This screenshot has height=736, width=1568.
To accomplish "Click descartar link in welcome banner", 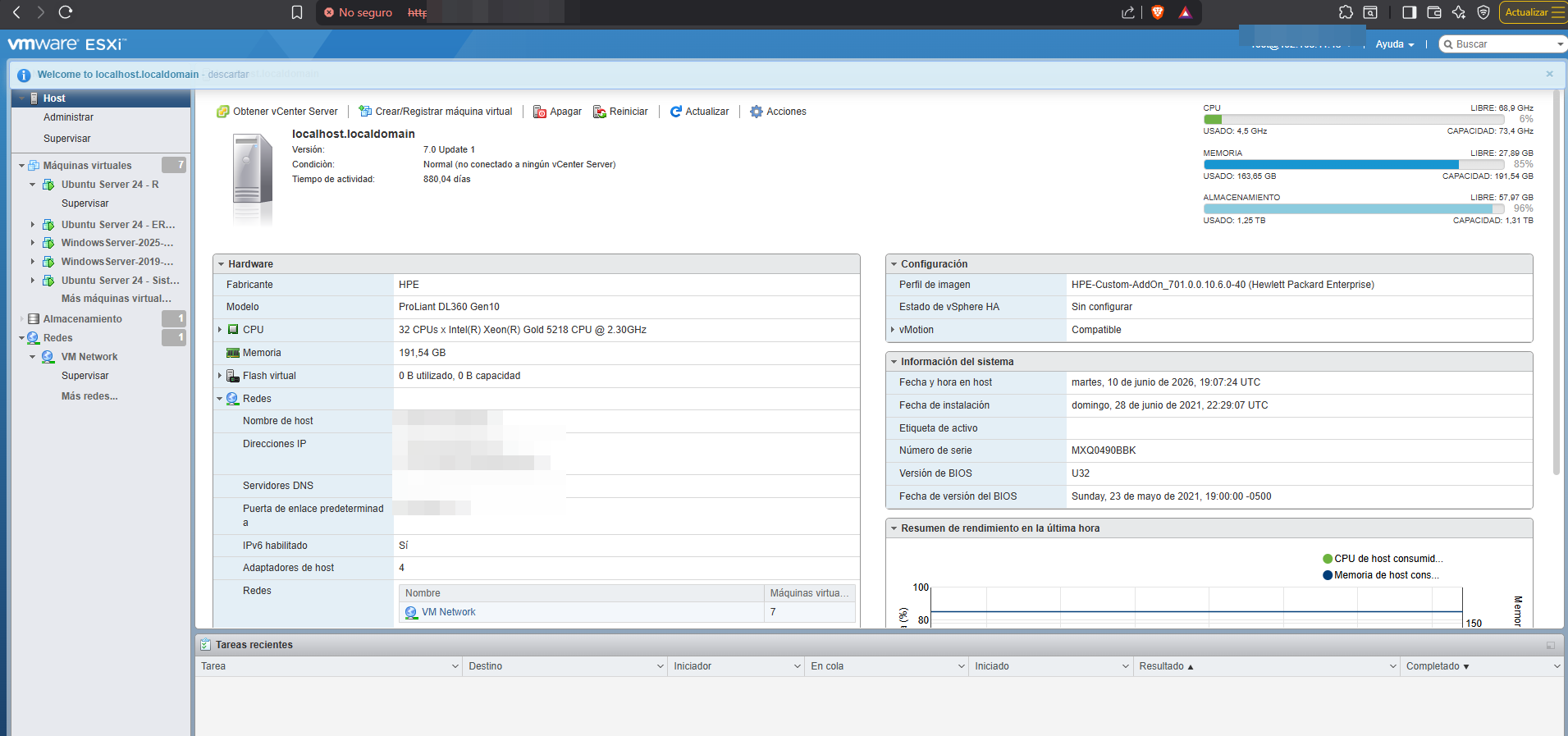I will point(228,75).
